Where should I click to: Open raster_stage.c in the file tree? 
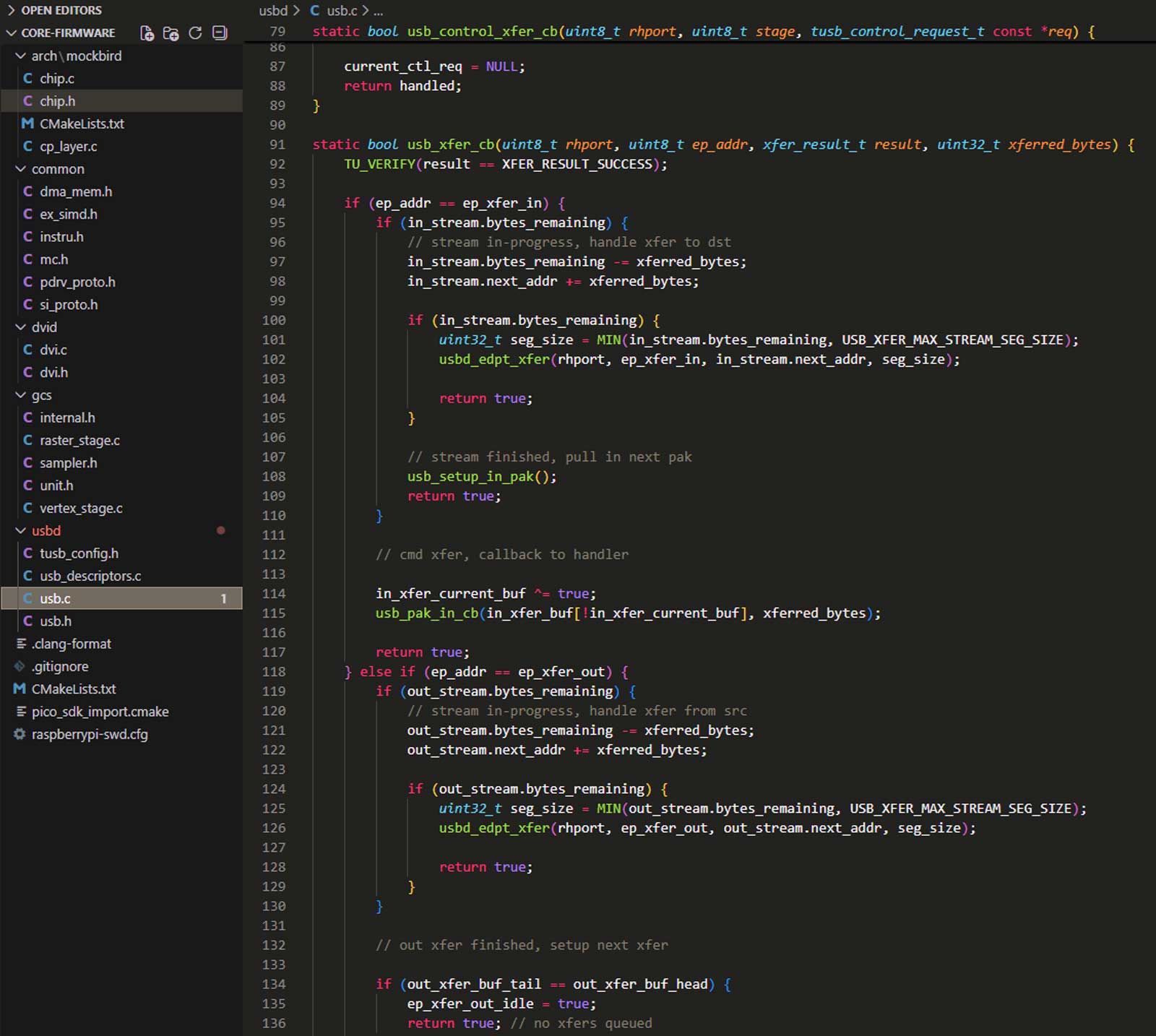coord(79,441)
